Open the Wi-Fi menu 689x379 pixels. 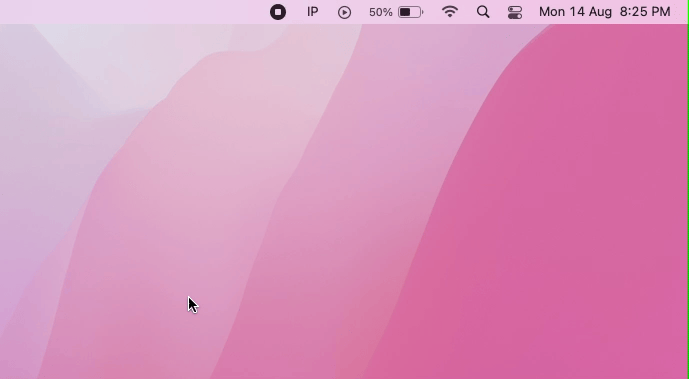(450, 11)
